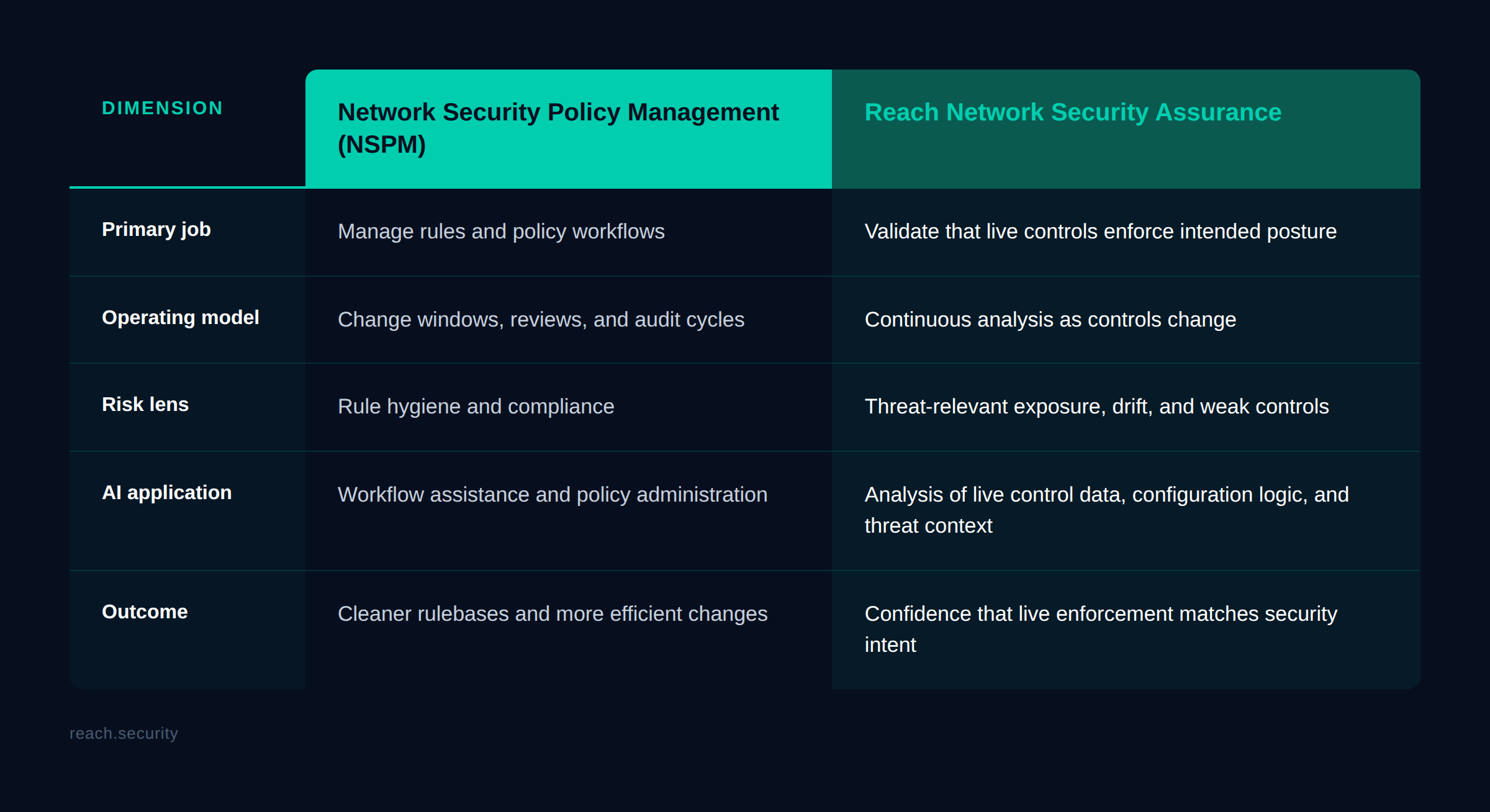Select 'Validate that live controls enforce intended posture'
The height and width of the screenshot is (812, 1490).
click(x=1101, y=232)
